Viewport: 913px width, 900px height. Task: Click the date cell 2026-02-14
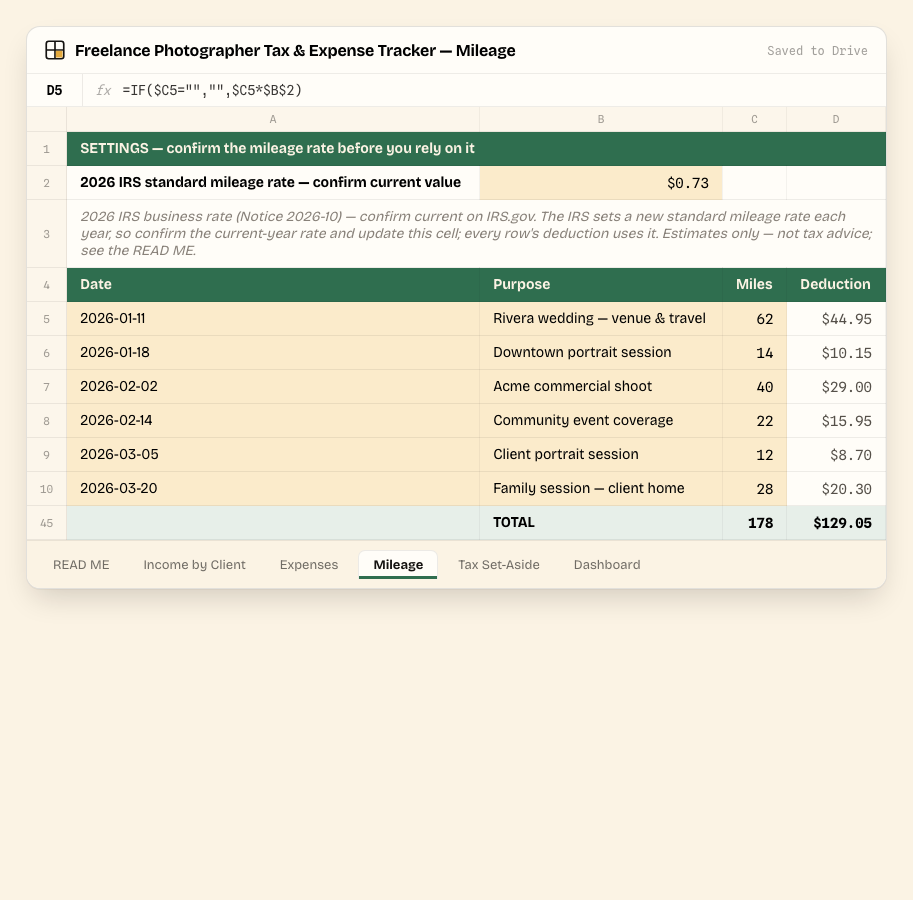(273, 421)
